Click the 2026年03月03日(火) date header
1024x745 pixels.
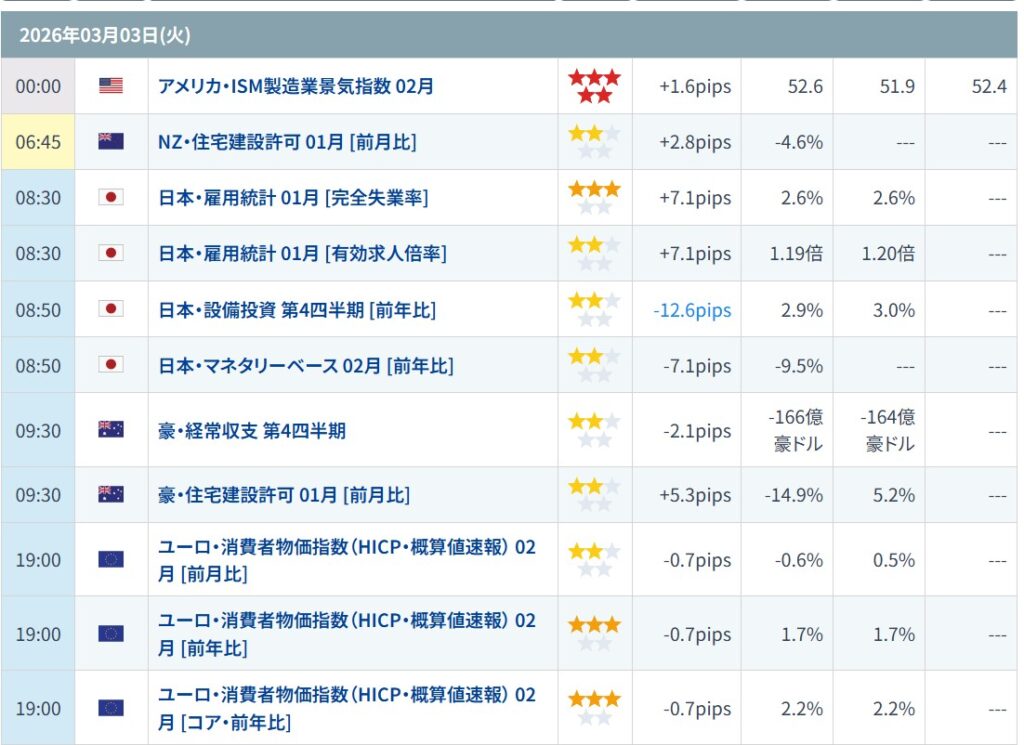tap(105, 36)
